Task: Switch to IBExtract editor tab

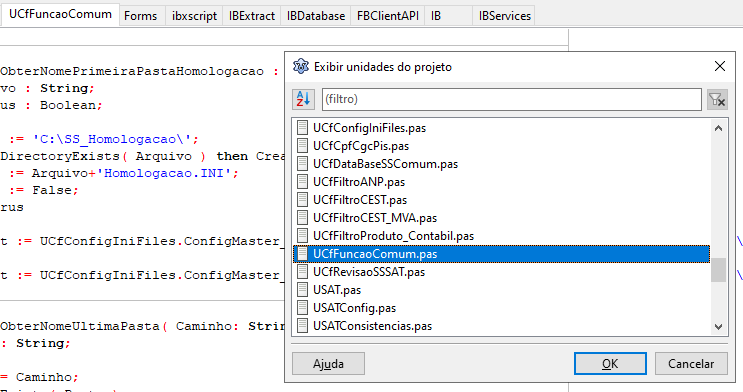Action: [252, 16]
